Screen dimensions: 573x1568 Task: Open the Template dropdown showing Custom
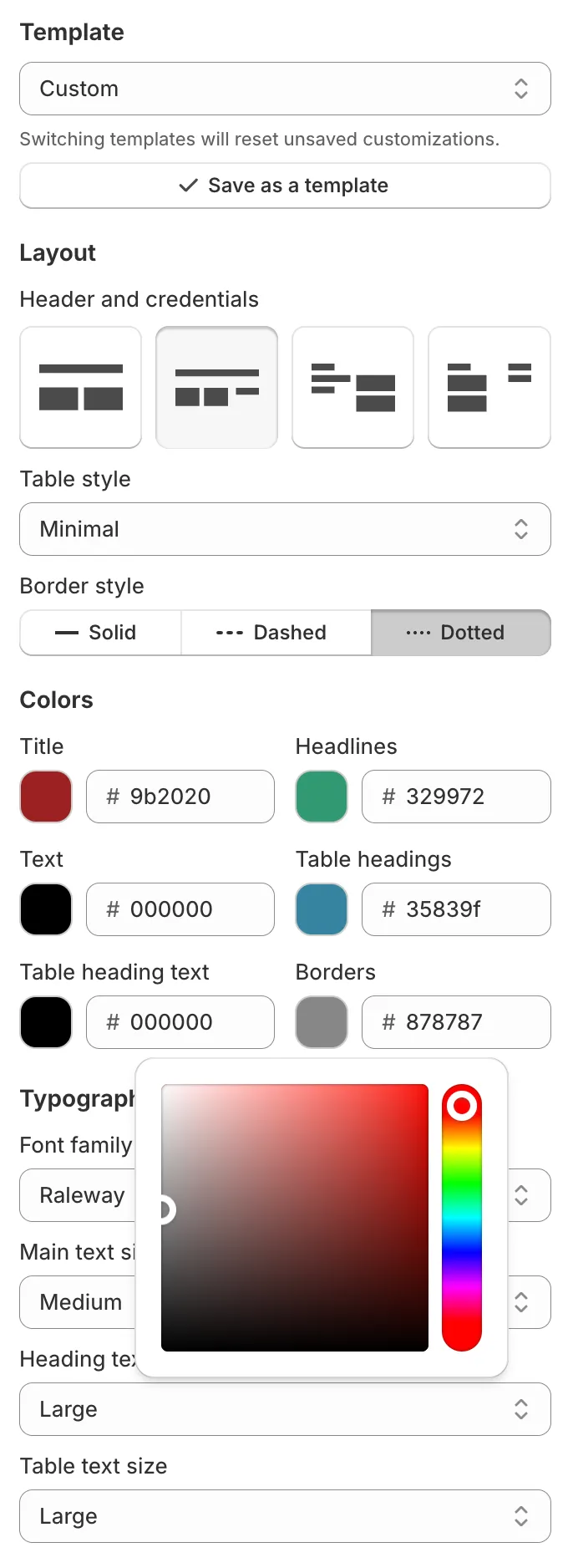[285, 89]
